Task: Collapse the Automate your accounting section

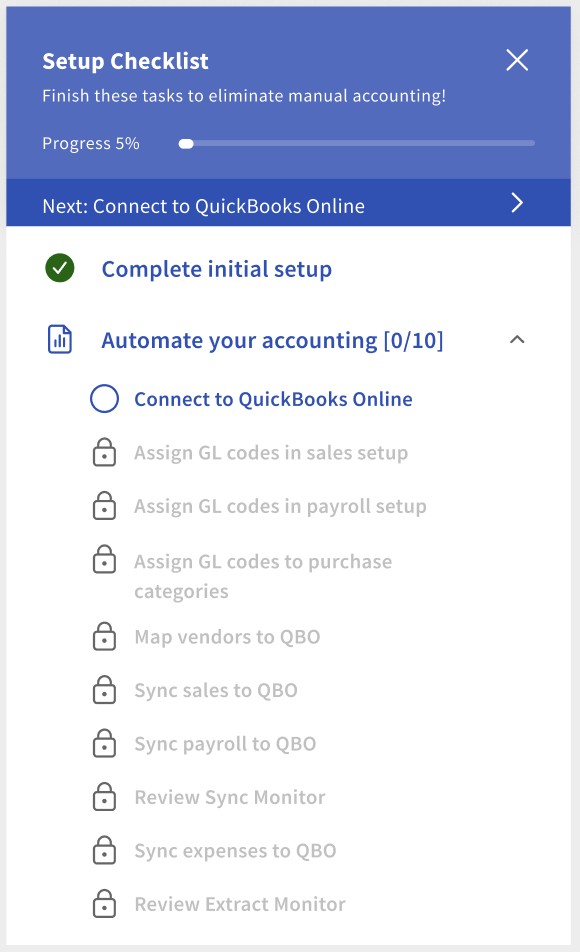Action: click(x=517, y=340)
